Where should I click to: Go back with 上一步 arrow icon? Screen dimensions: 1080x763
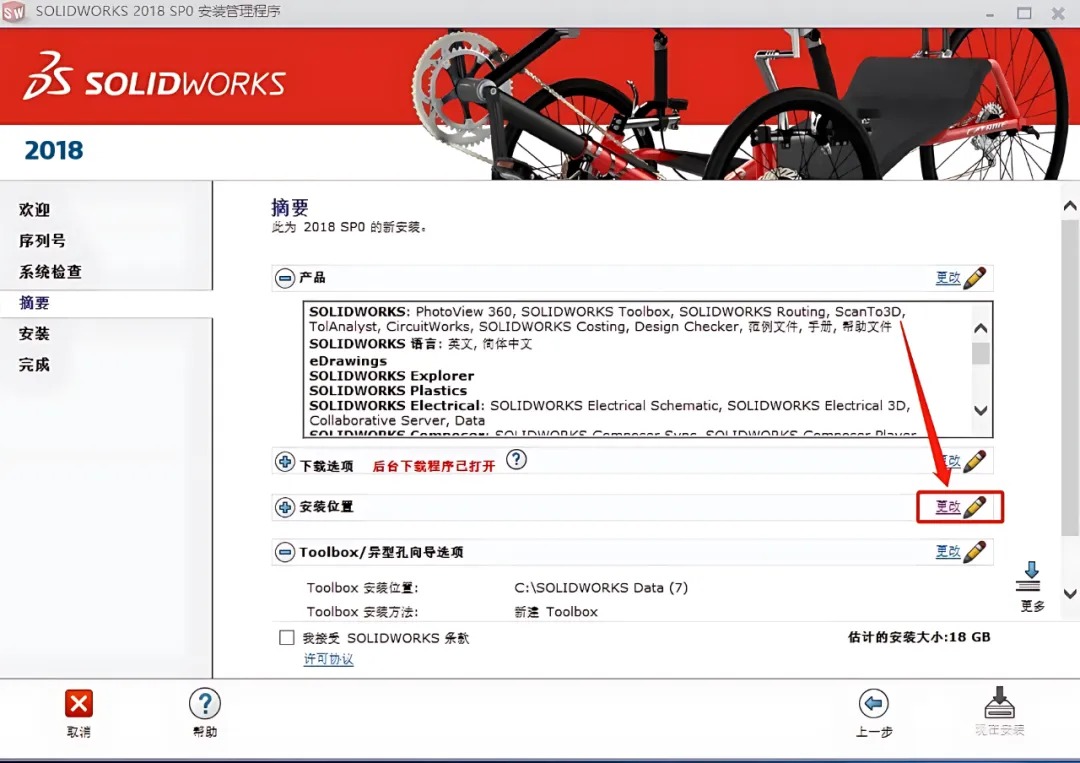click(x=874, y=704)
